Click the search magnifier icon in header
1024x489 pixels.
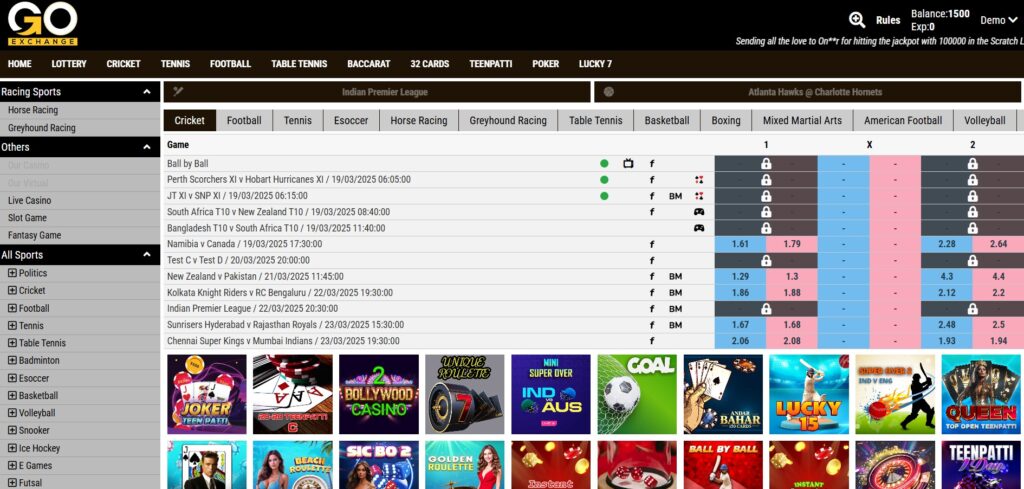857,19
